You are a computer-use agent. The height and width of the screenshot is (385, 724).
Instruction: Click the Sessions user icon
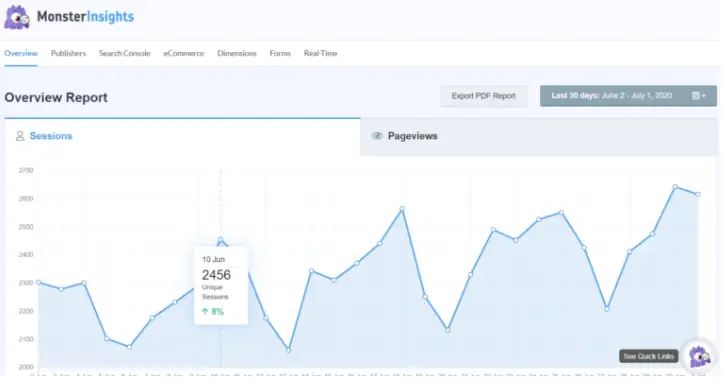(x=20, y=136)
